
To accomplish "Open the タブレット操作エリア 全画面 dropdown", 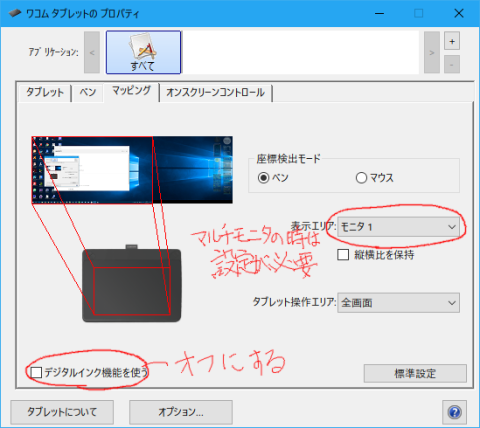I will click(x=398, y=303).
